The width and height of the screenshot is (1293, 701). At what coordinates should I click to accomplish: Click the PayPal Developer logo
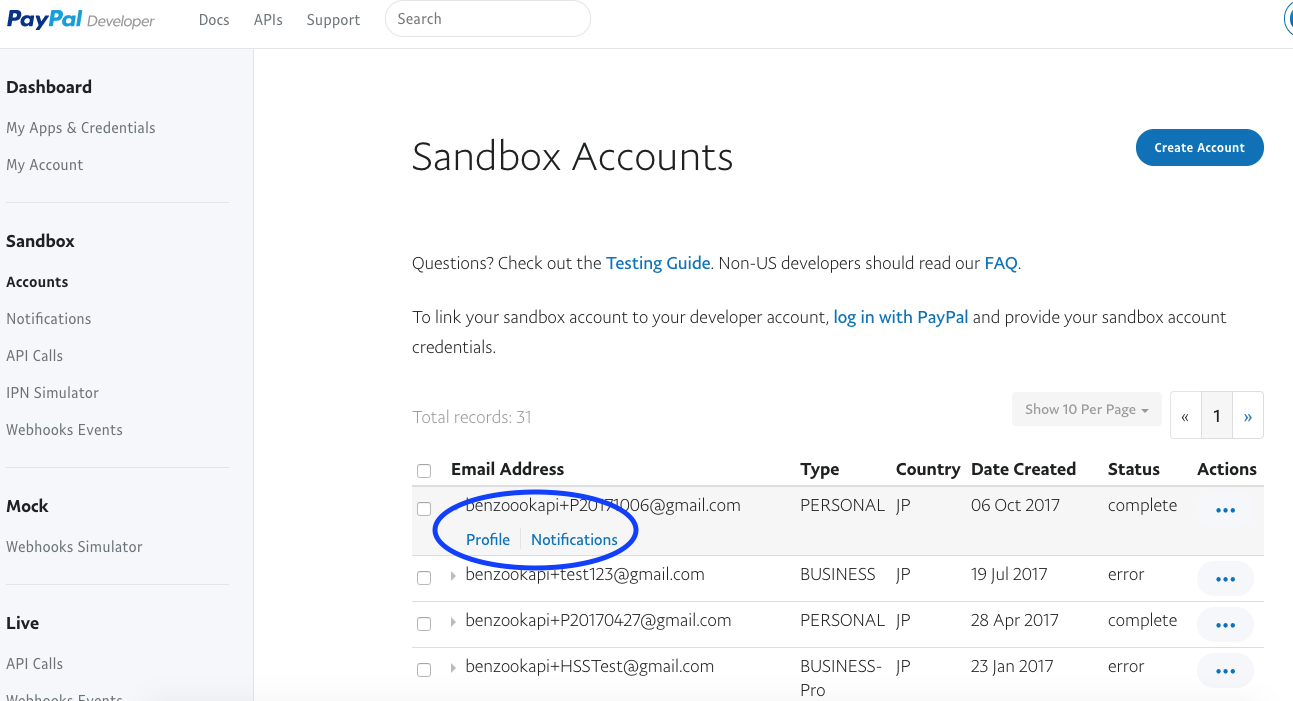(81, 20)
